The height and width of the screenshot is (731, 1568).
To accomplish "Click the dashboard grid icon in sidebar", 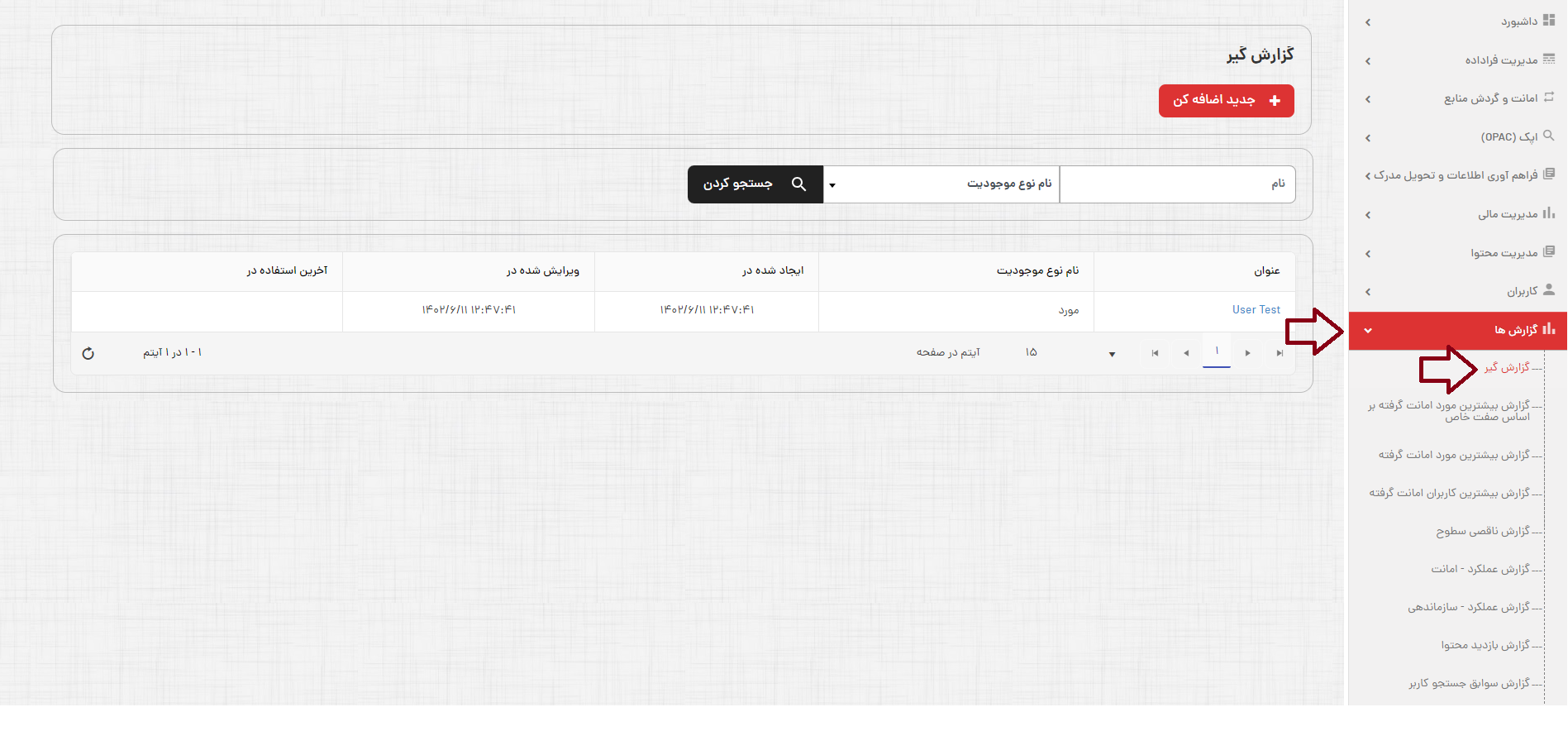I will 1549,21.
